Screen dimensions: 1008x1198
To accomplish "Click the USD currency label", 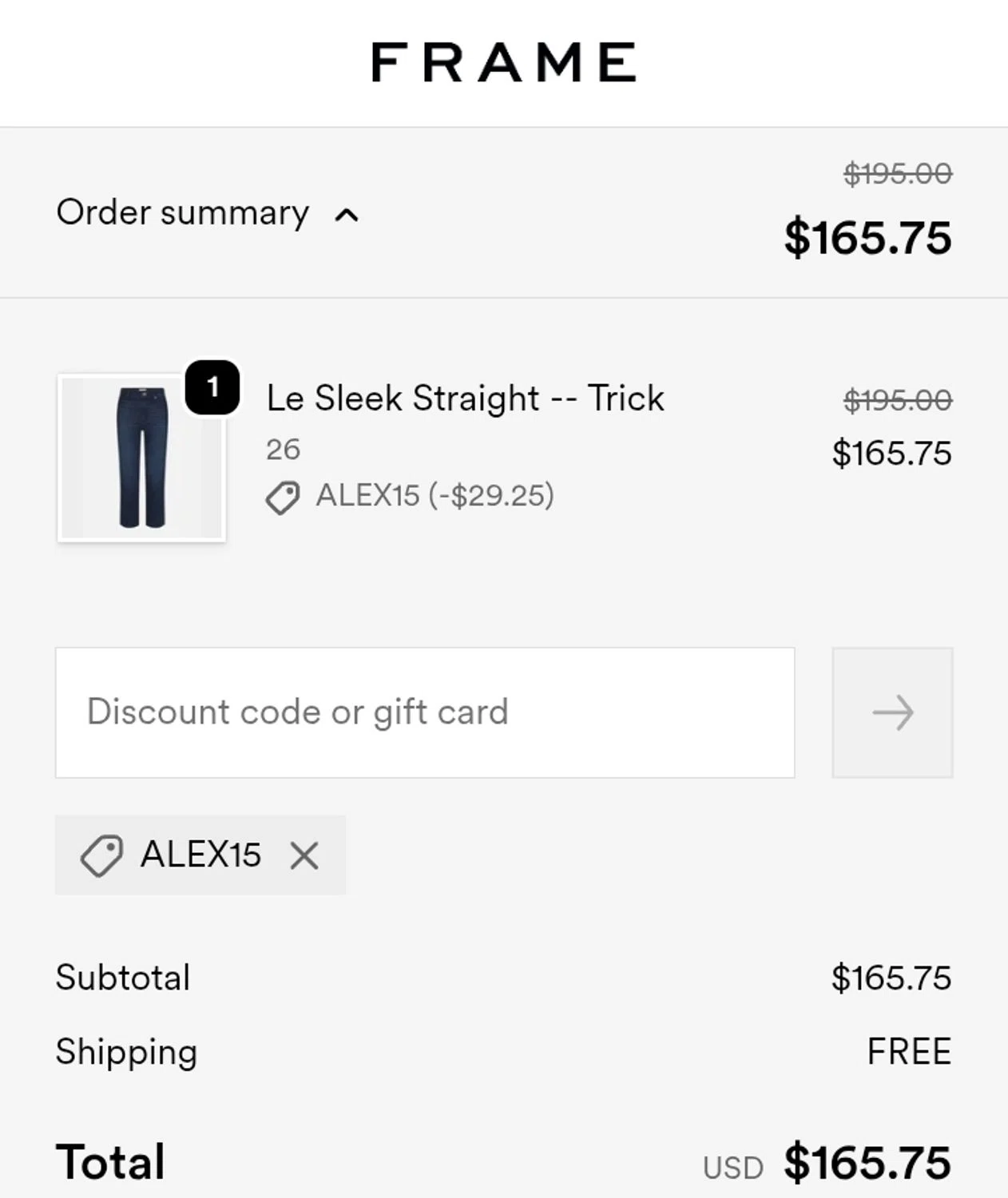I will point(732,1168).
